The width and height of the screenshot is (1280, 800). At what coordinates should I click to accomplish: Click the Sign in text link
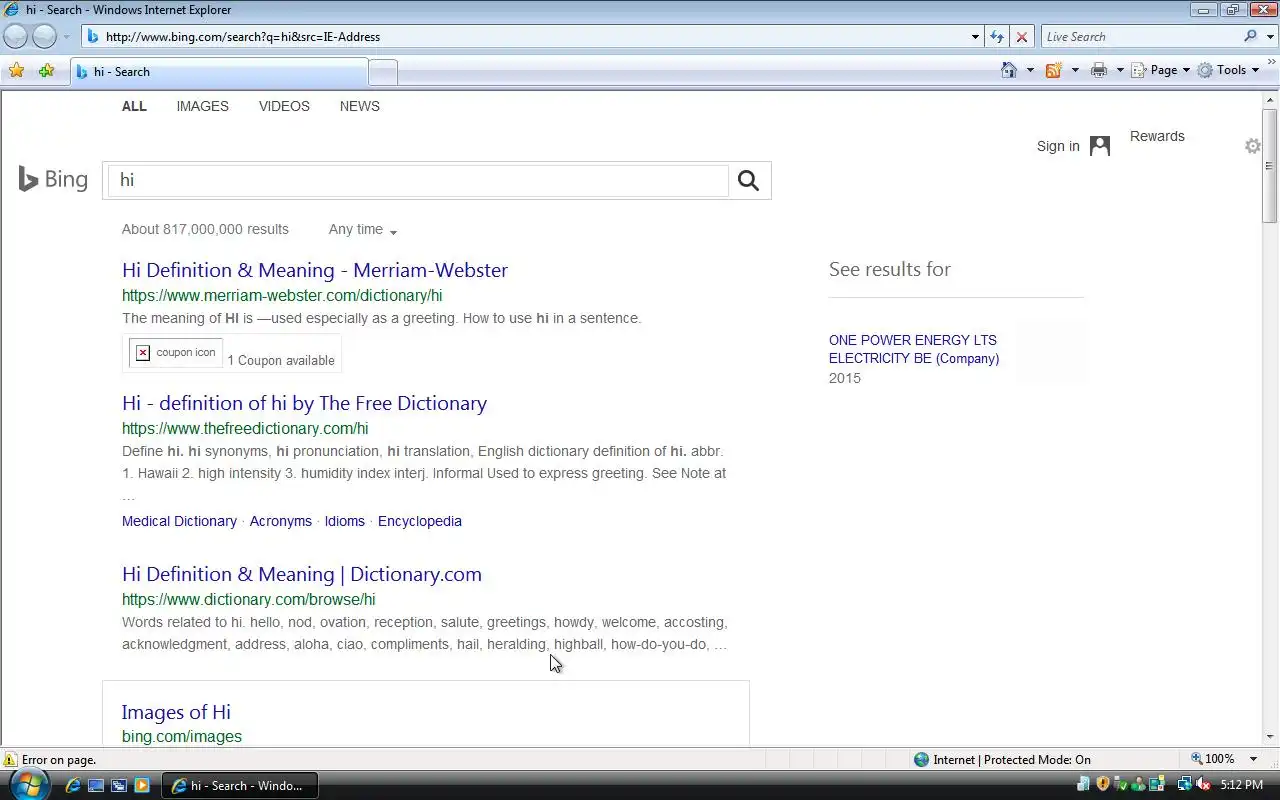pyautogui.click(x=1058, y=146)
